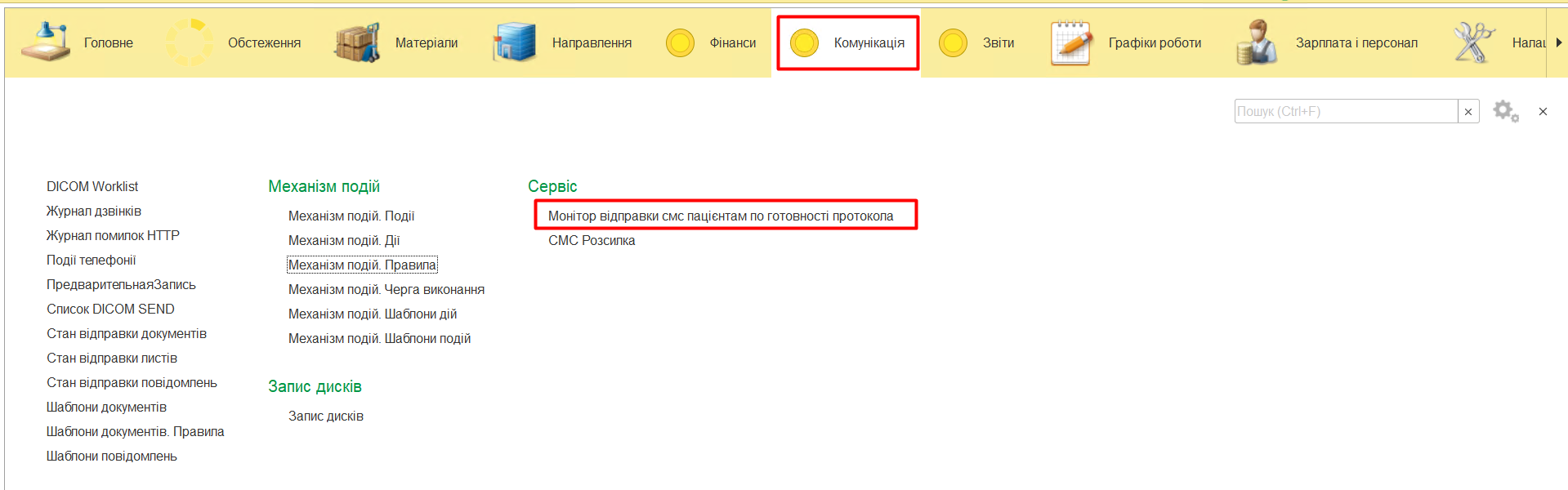Select the Фінанси coin icon
Image resolution: width=1568 pixels, height=490 pixels.
[680, 42]
